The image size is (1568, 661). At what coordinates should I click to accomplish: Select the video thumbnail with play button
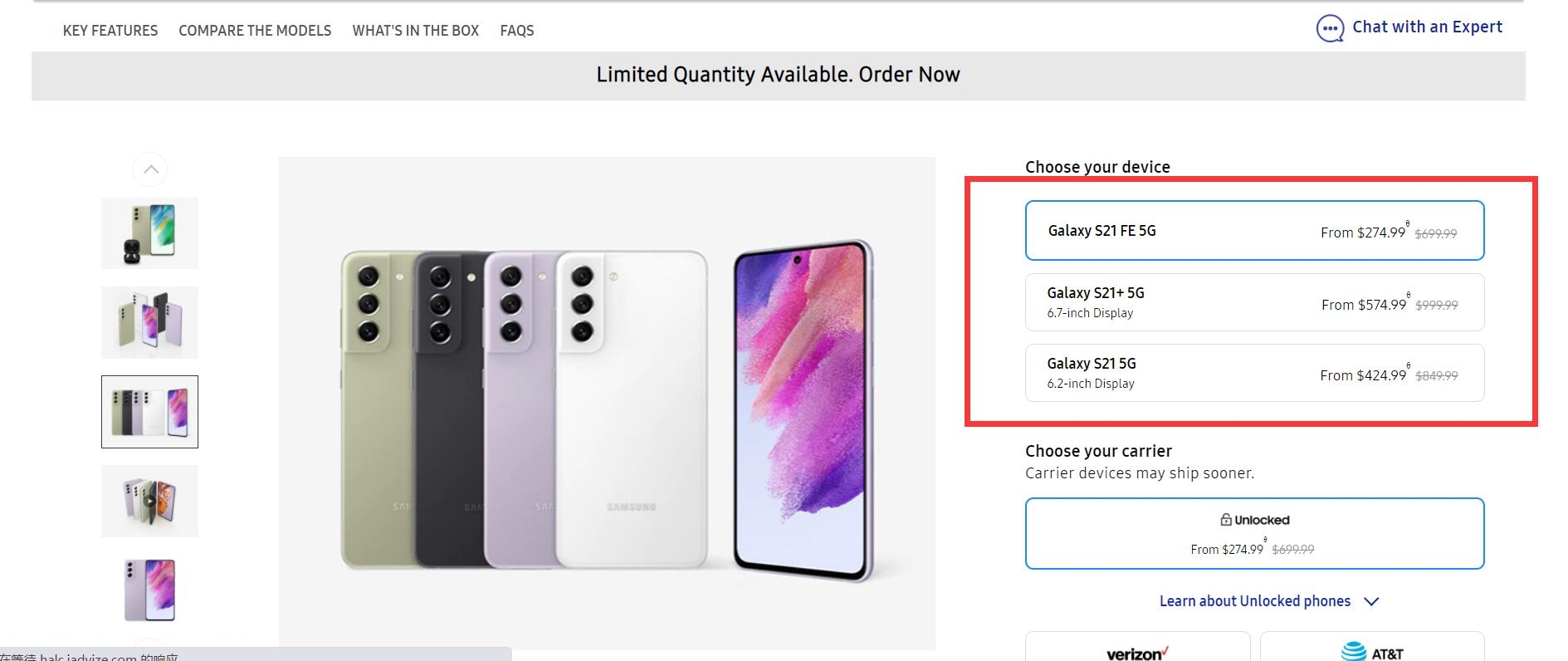(x=149, y=501)
